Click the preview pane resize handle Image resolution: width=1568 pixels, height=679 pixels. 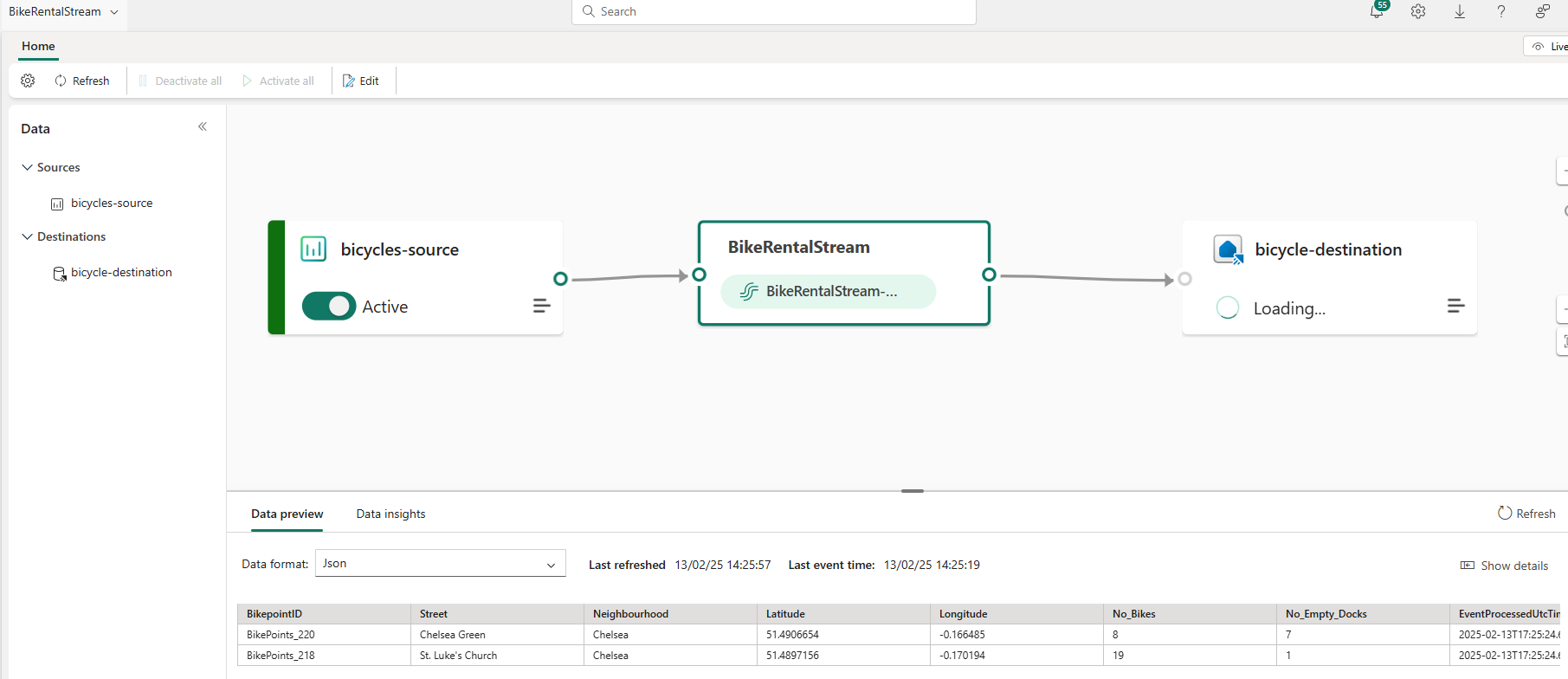click(x=913, y=491)
